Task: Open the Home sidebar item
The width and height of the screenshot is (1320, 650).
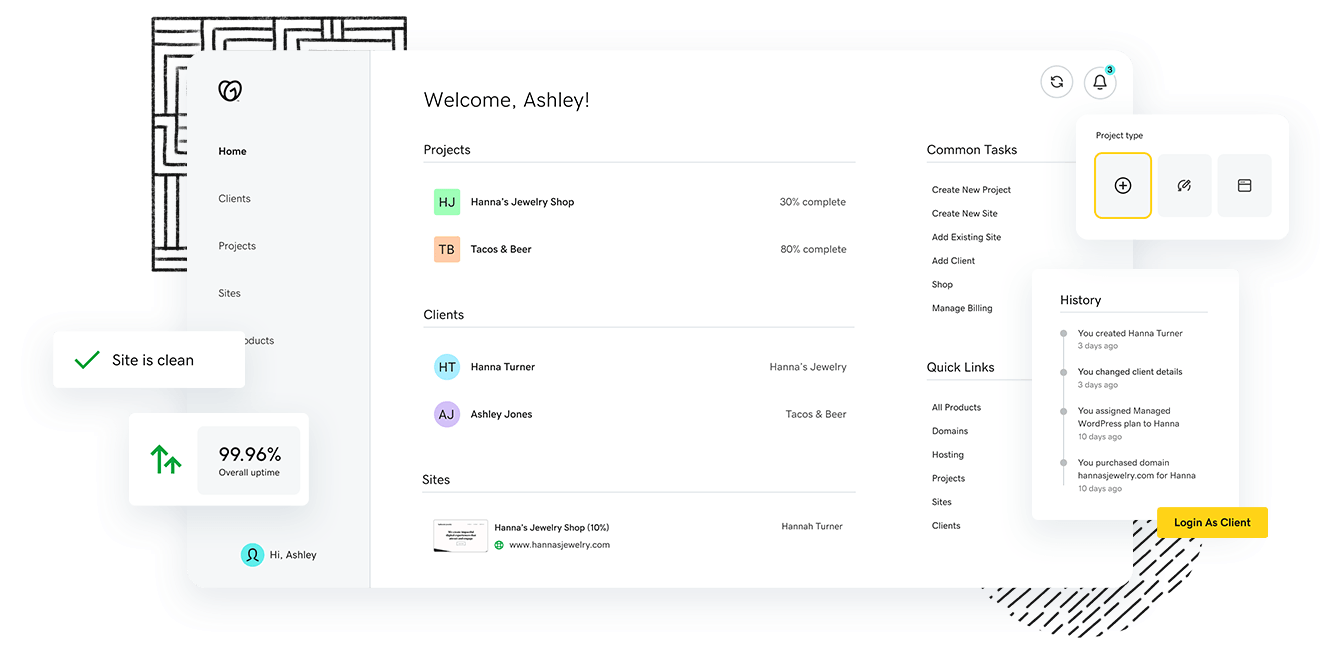Action: [232, 151]
